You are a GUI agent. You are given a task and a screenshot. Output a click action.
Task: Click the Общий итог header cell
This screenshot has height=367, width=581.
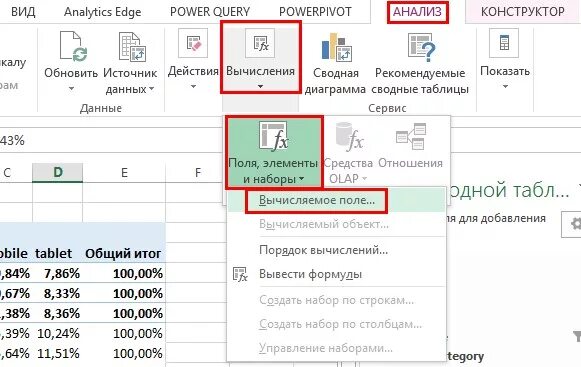point(124,254)
